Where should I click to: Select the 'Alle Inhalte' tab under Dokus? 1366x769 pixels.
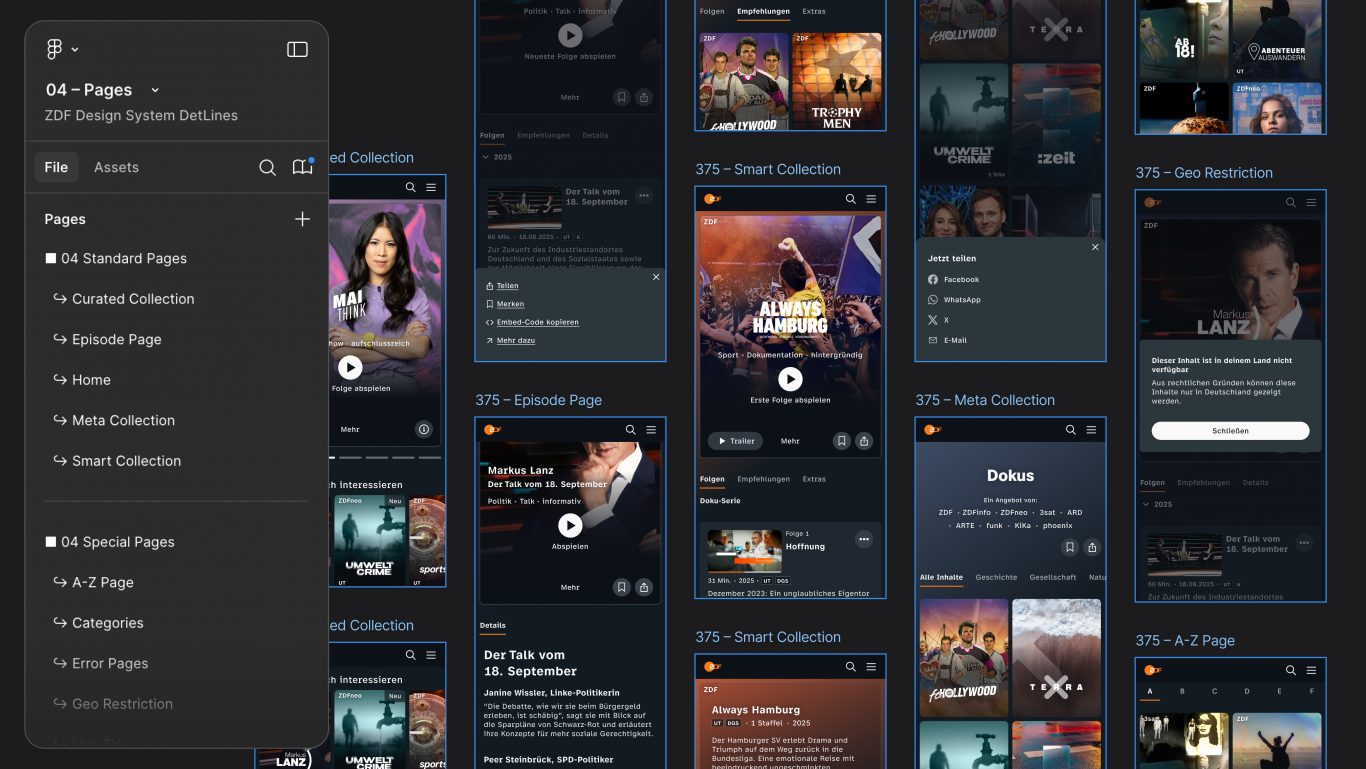click(x=941, y=578)
